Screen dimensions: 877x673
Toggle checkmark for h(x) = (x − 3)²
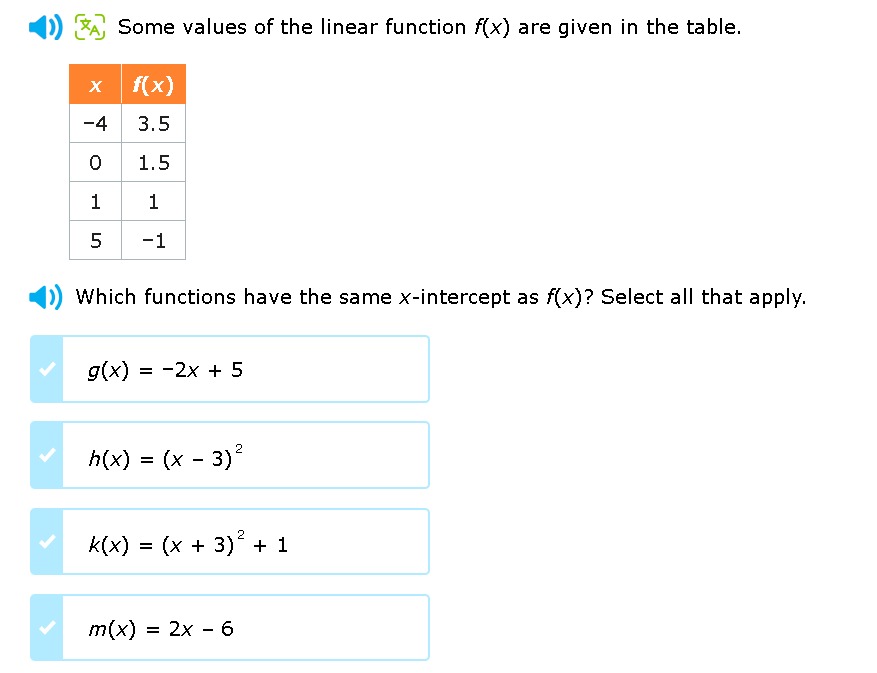tap(47, 455)
